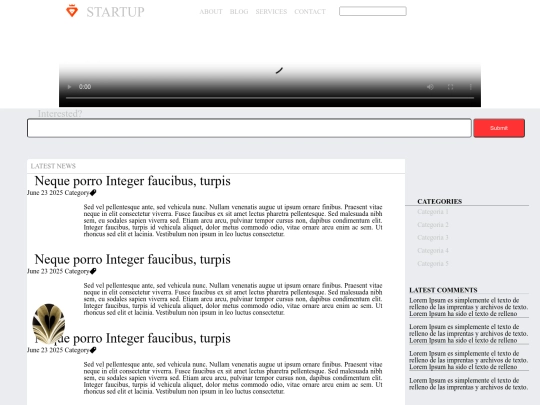Click the third Lorem Ipsum comment
This screenshot has height=405, width=540.
coord(469,360)
